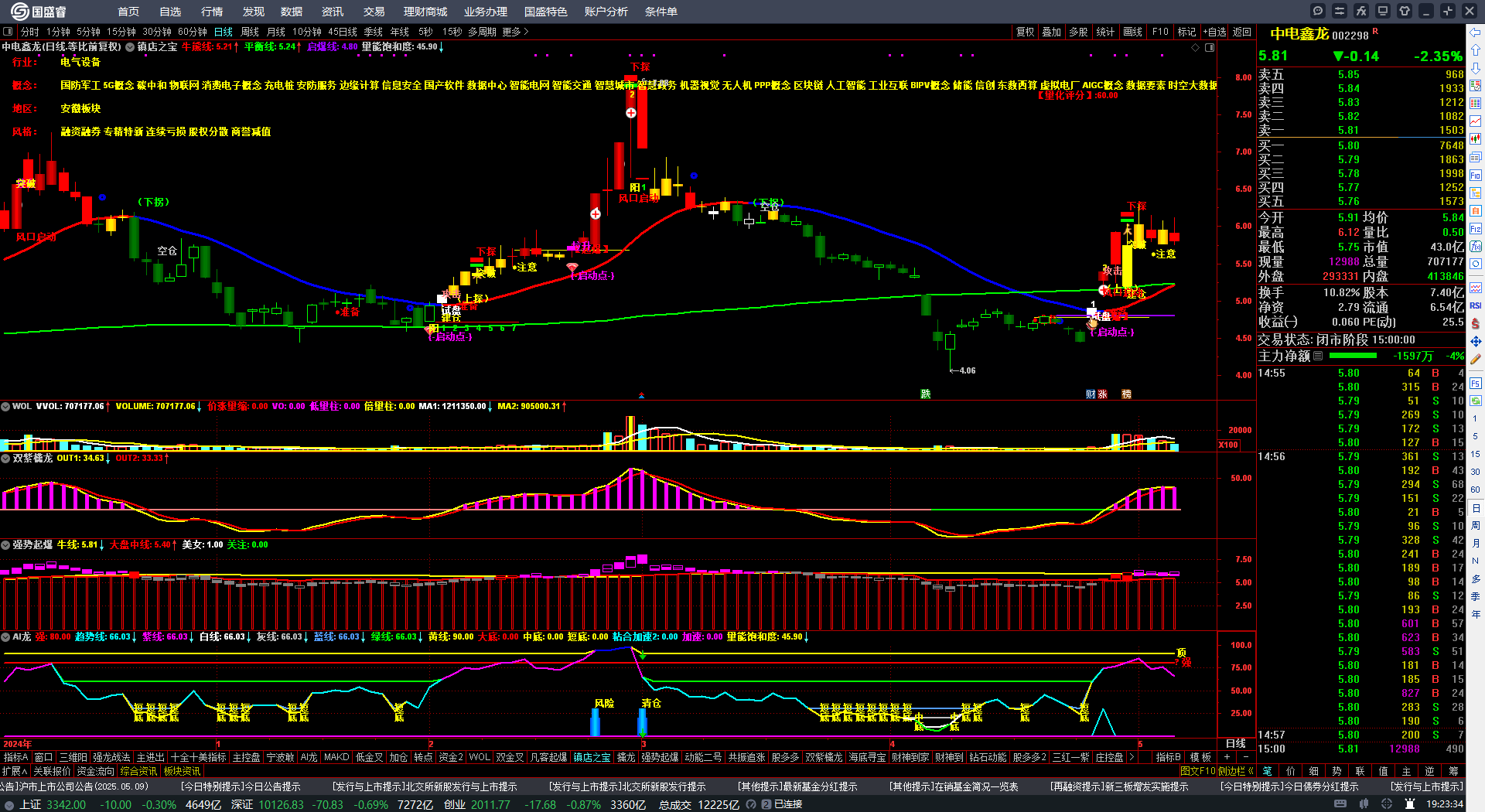Expand the WOL volume indicator dropdown arrow
The image size is (1485, 812).
(x=5, y=406)
